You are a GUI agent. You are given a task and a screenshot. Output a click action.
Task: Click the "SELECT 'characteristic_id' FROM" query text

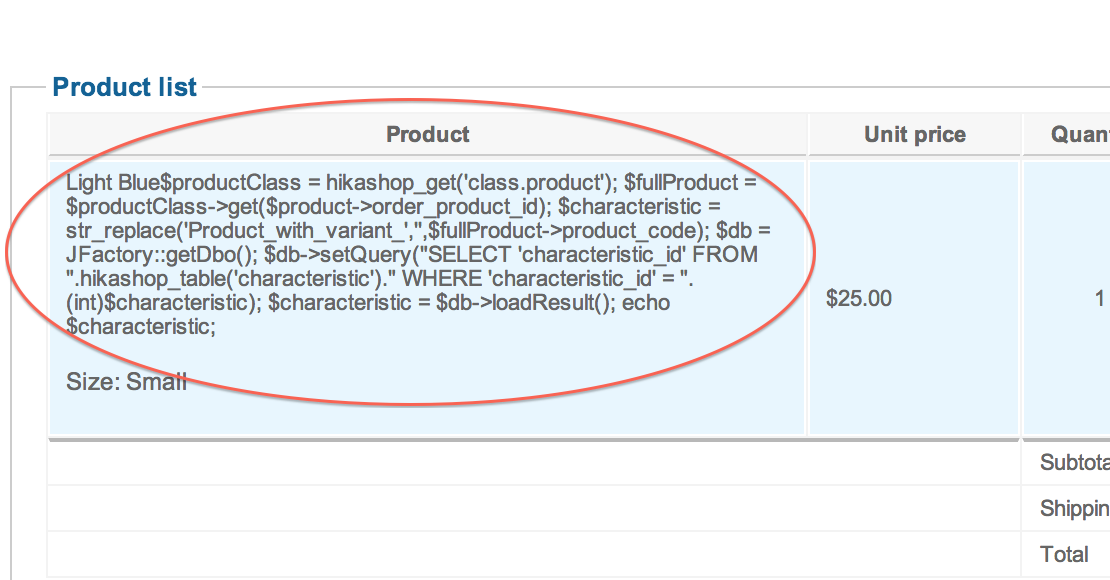pyautogui.click(x=592, y=255)
